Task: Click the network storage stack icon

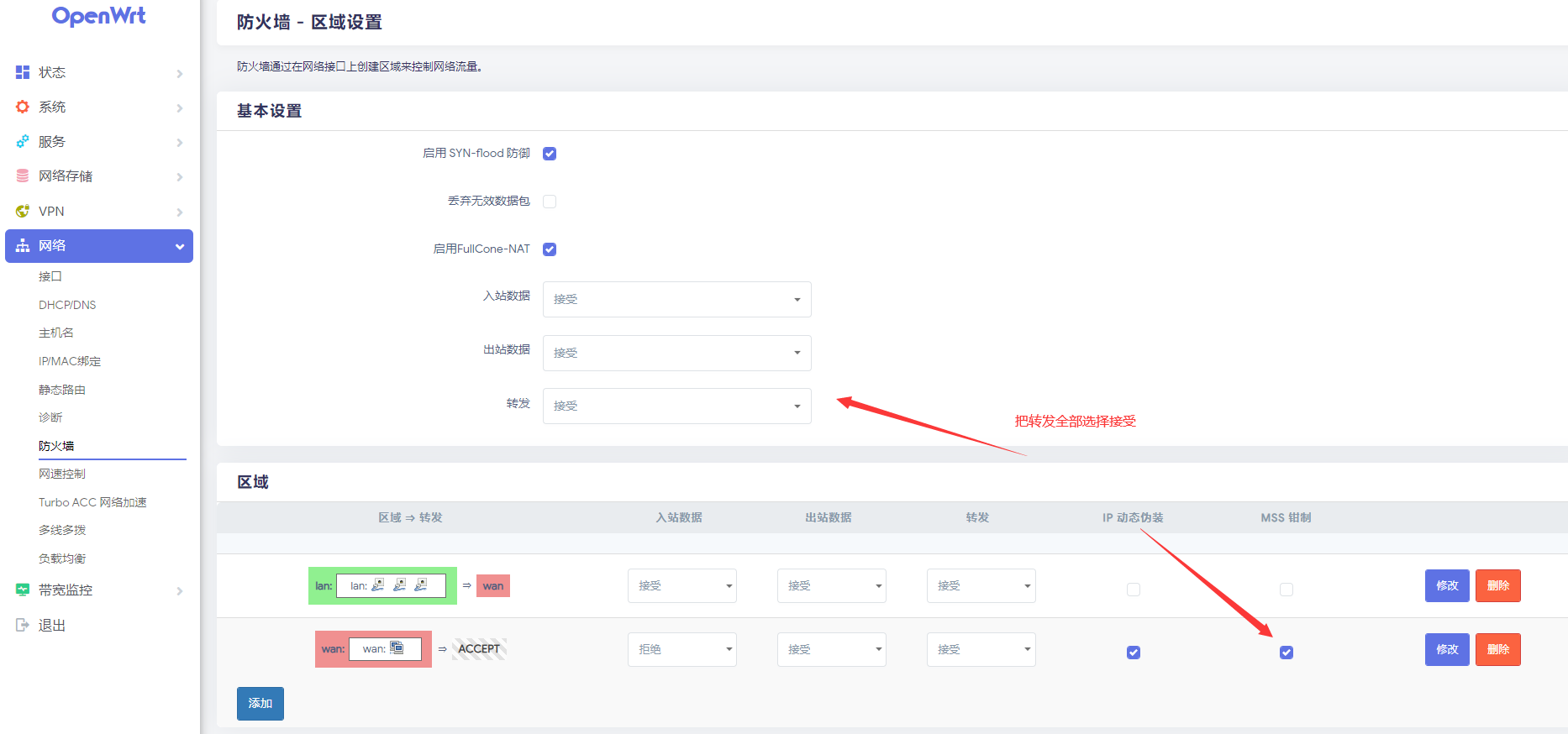Action: pos(23,176)
